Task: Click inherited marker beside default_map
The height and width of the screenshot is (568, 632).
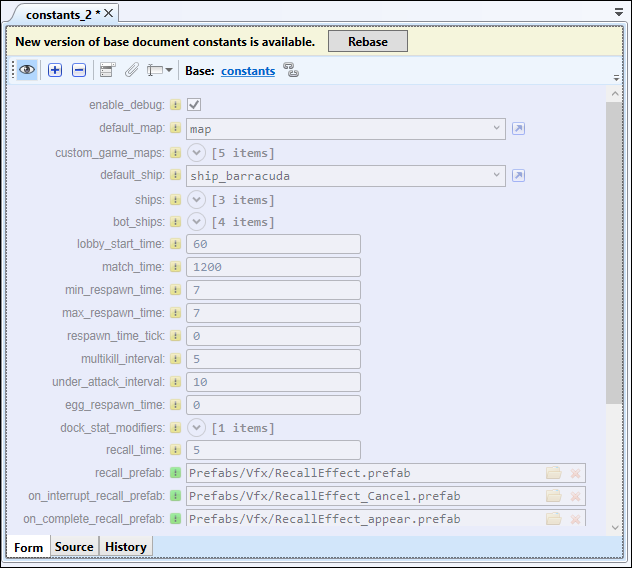Action: pos(175,128)
